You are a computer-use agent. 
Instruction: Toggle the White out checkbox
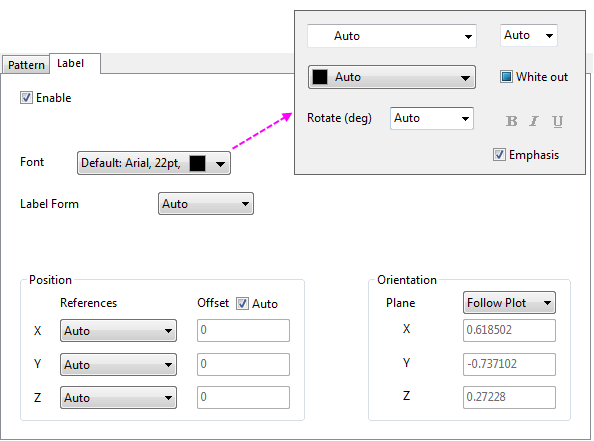click(506, 77)
